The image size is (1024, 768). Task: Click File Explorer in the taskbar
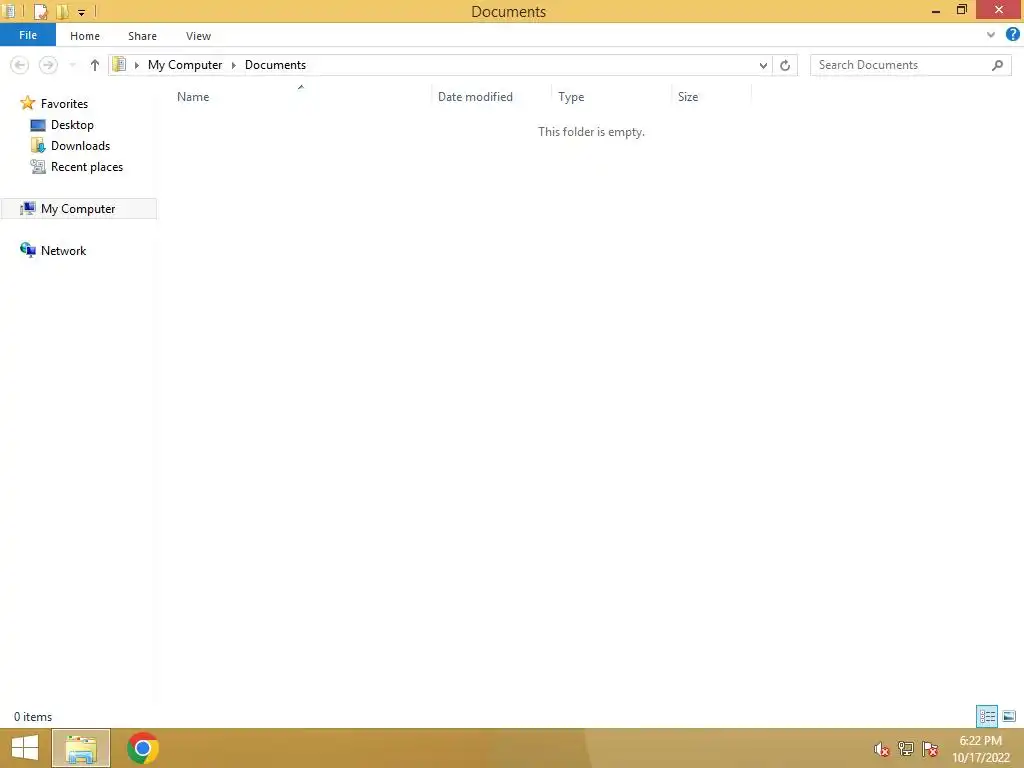81,748
